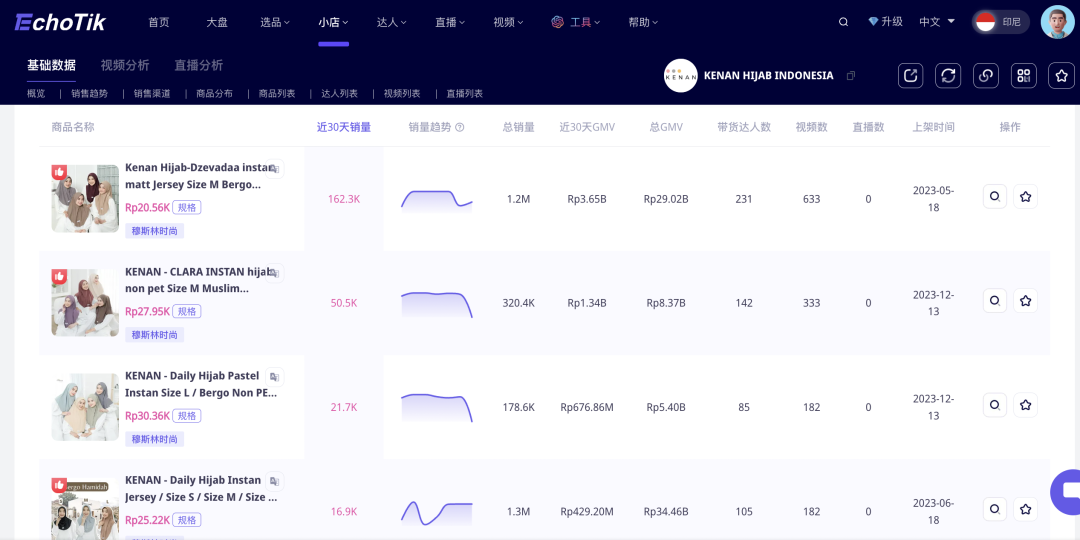Star the CLARA INSTAN product row
The image size is (1080, 540).
[x=1026, y=300]
